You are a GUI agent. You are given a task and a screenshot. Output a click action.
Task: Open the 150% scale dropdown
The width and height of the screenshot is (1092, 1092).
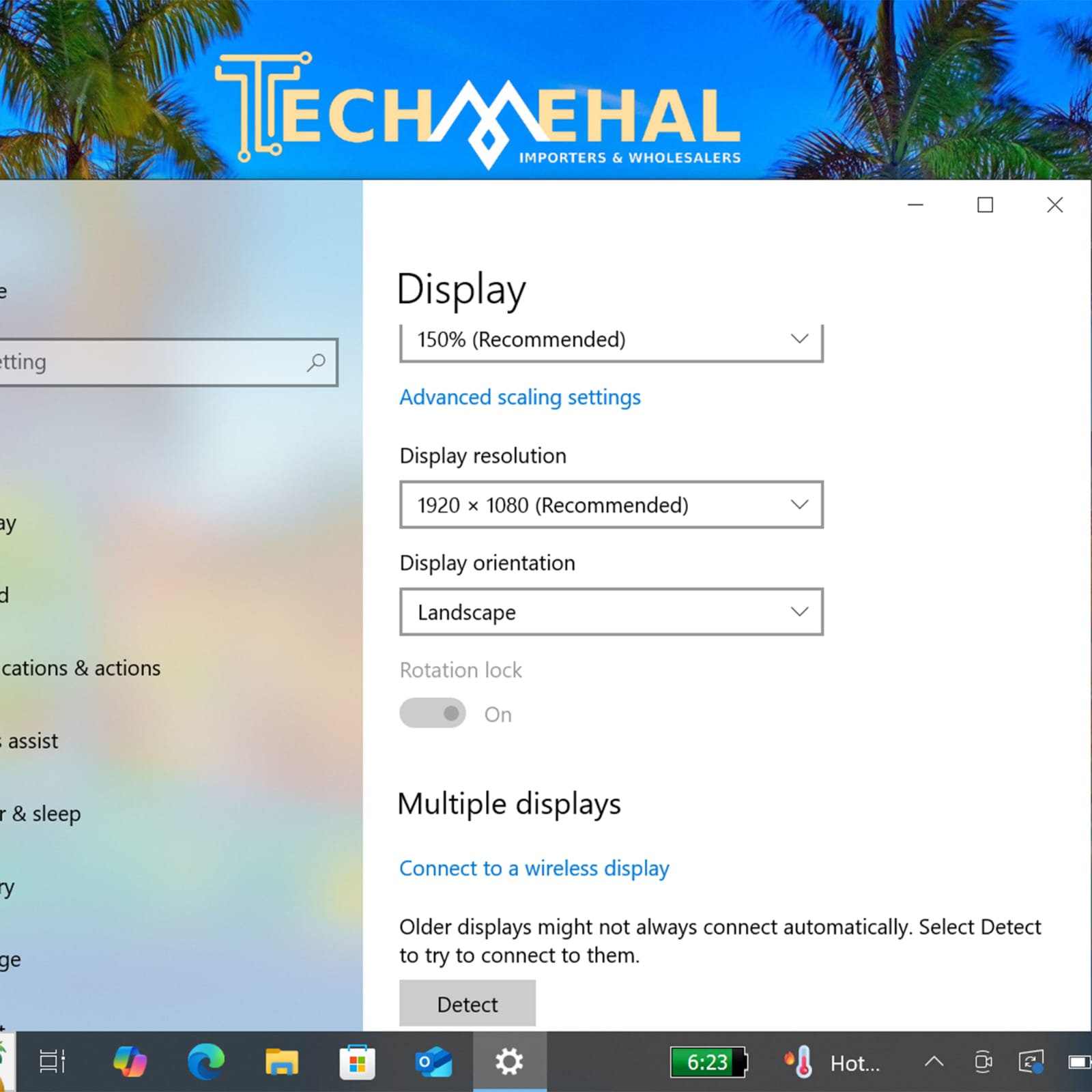[612, 341]
